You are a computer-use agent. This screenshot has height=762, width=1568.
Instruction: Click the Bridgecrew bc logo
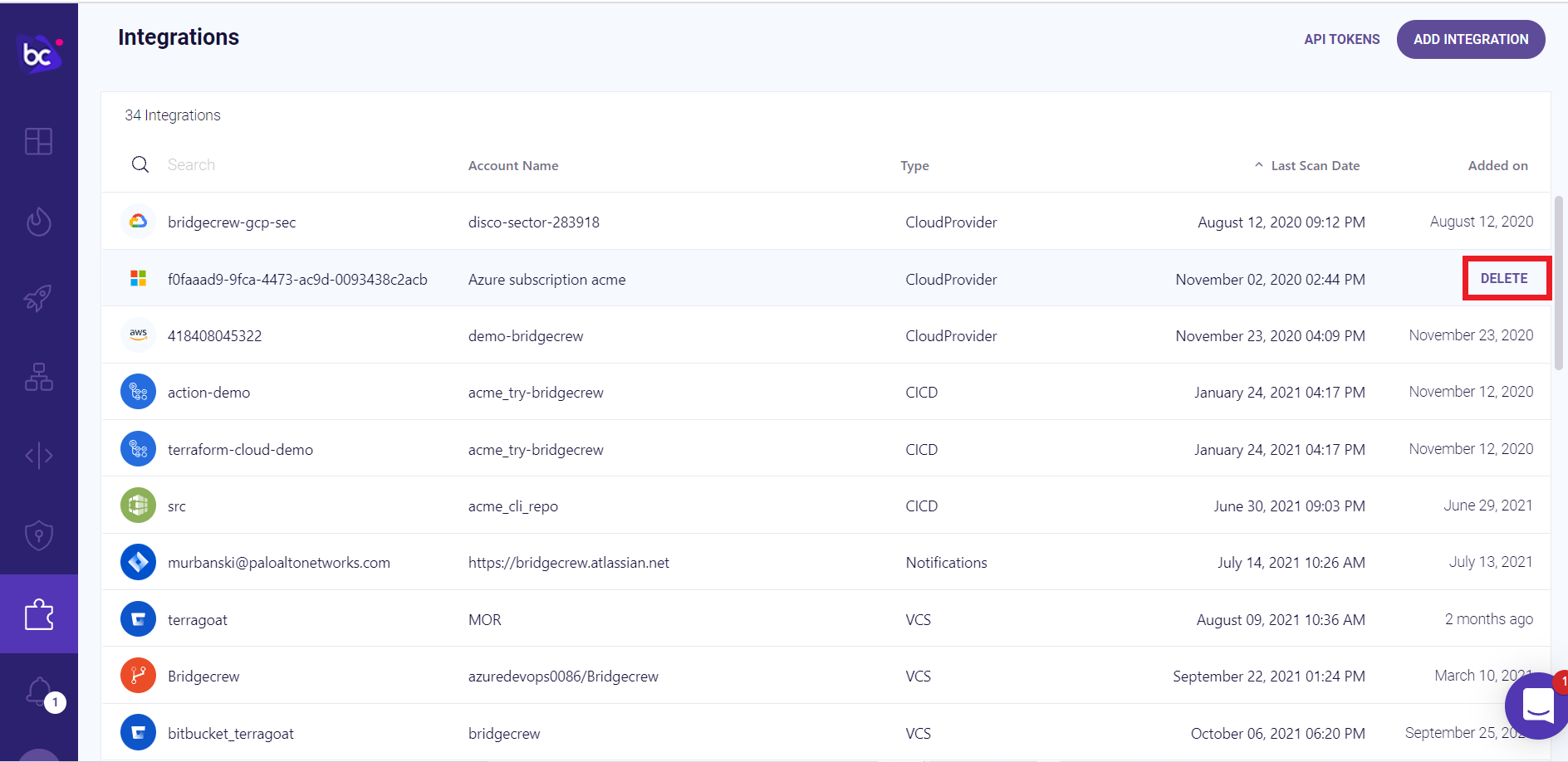coord(39,53)
